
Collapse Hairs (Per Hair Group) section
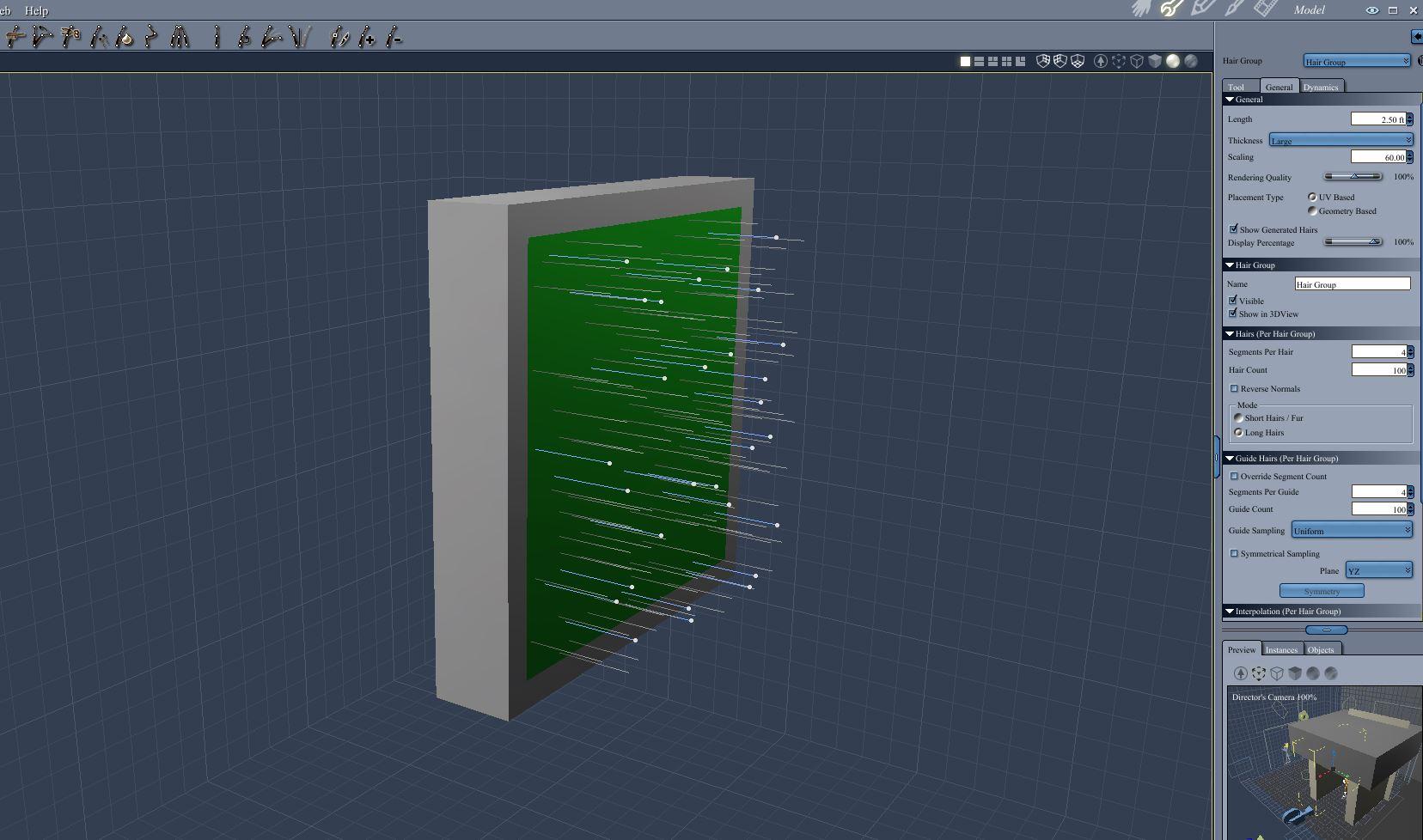[x=1230, y=334]
